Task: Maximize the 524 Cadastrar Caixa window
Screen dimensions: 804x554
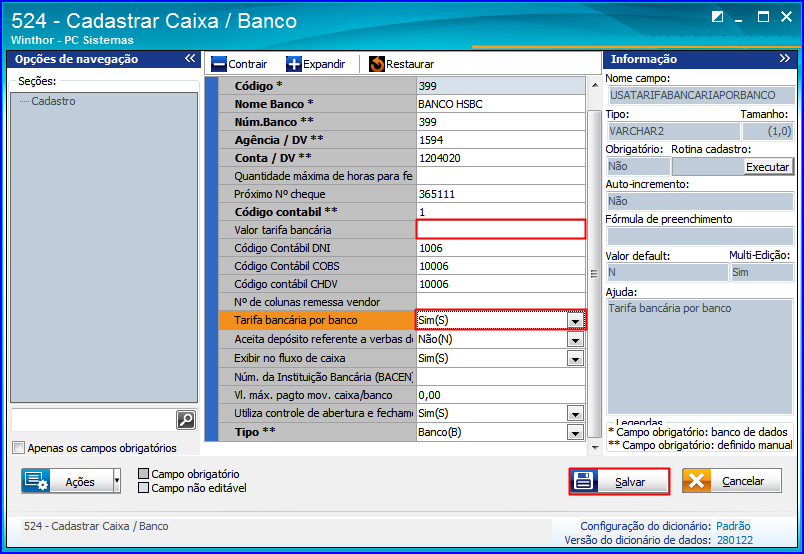Action: coord(763,16)
